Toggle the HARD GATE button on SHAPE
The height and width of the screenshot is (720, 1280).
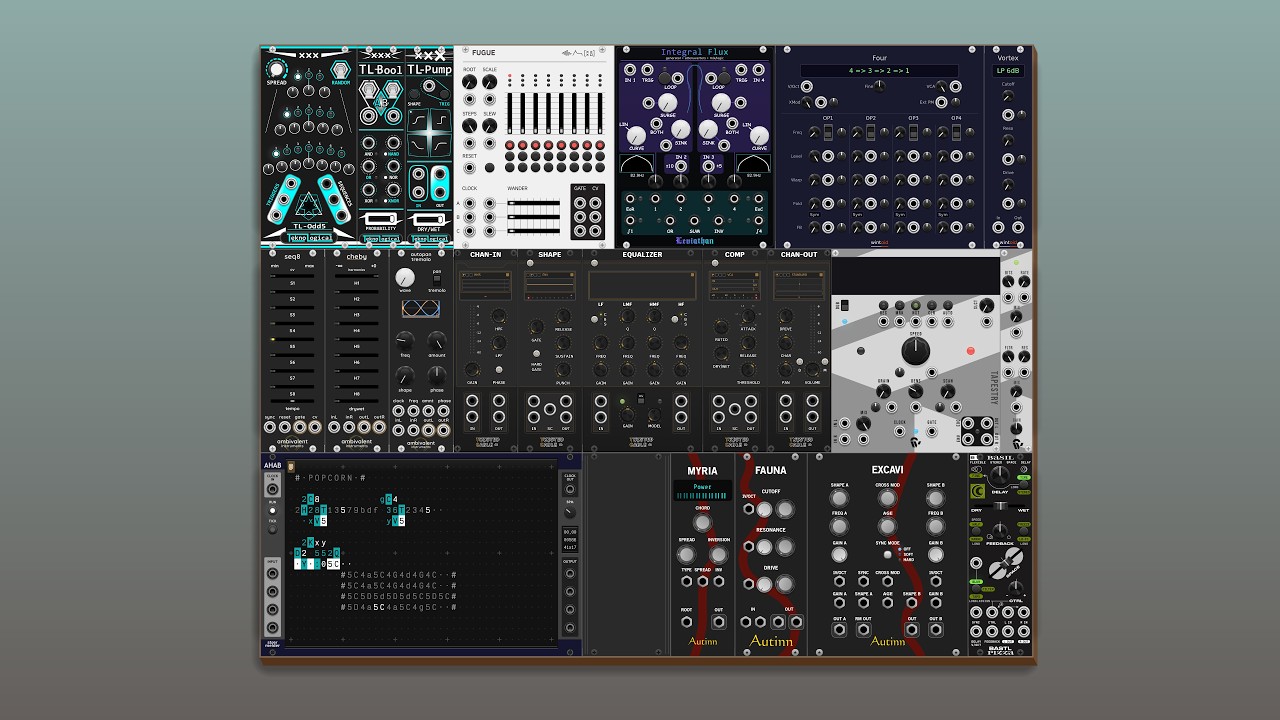tap(537, 354)
